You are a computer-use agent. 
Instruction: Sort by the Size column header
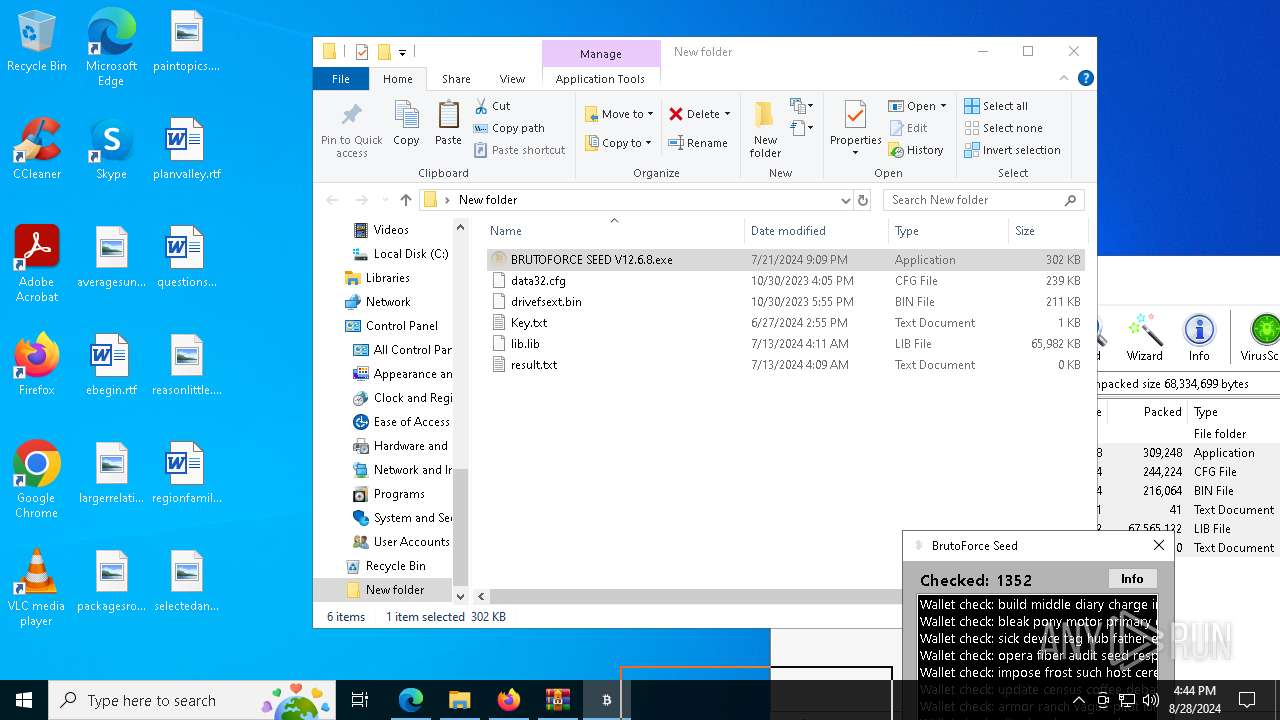[1046, 231]
